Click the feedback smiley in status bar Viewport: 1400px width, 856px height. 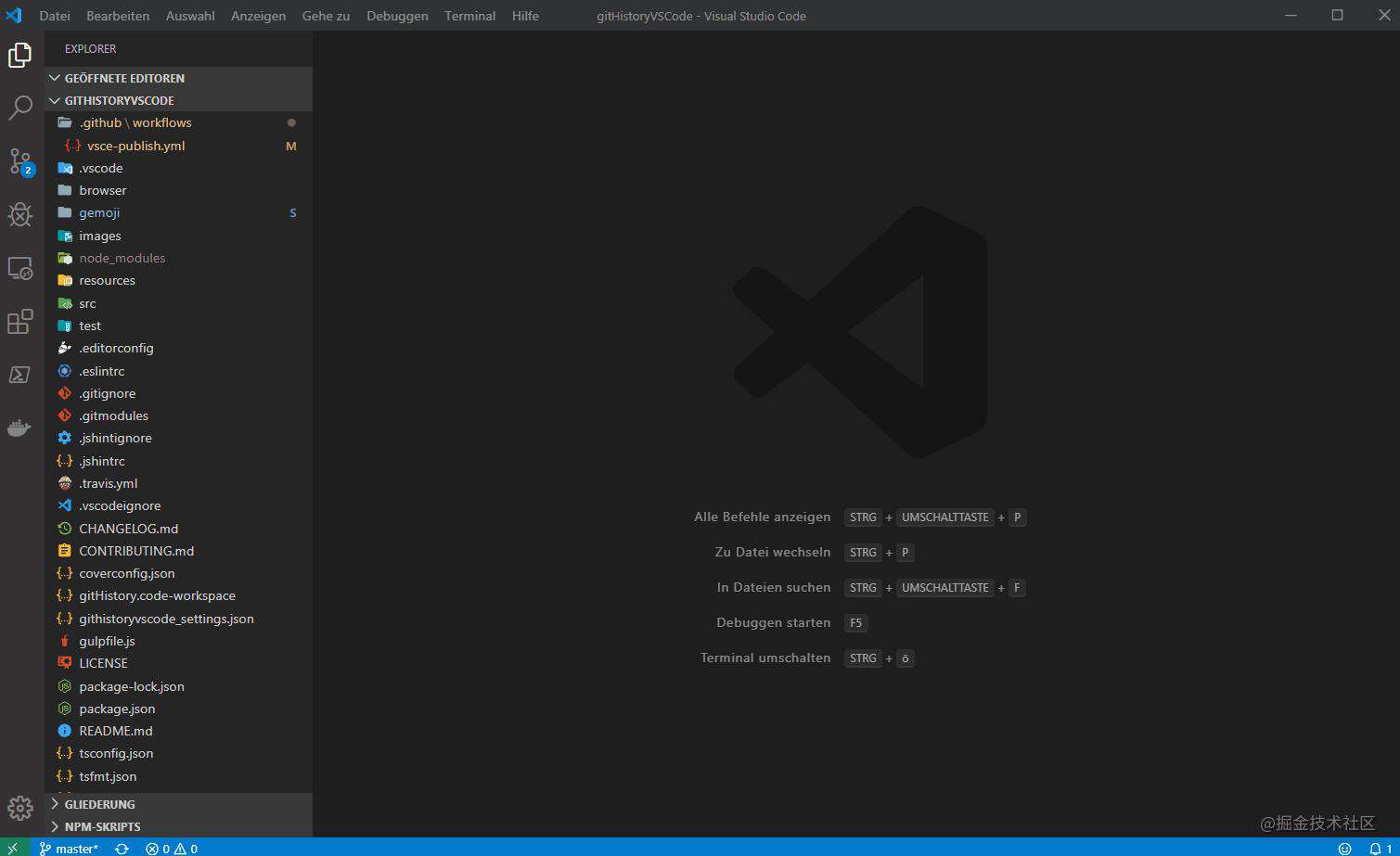point(1345,849)
